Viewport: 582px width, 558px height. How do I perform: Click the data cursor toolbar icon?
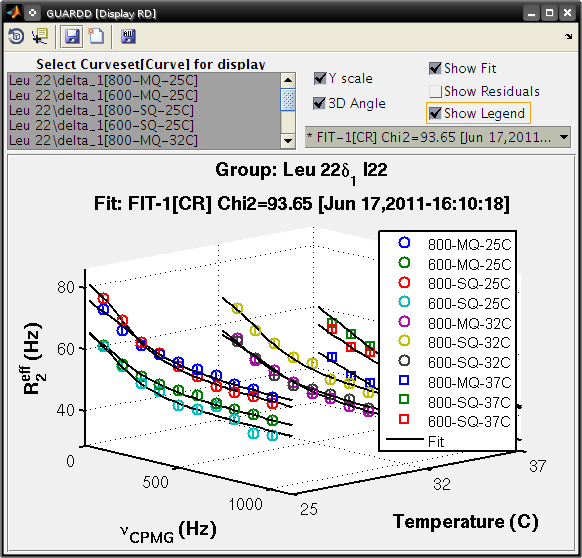[40, 36]
